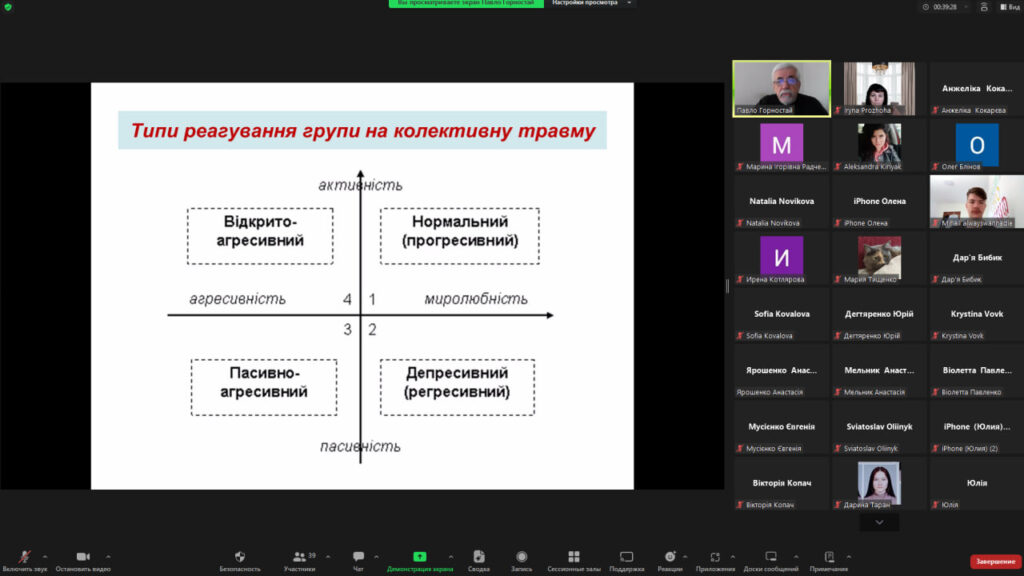Start recording with the Запись icon
The image size is (1024, 576).
pyautogui.click(x=522, y=557)
